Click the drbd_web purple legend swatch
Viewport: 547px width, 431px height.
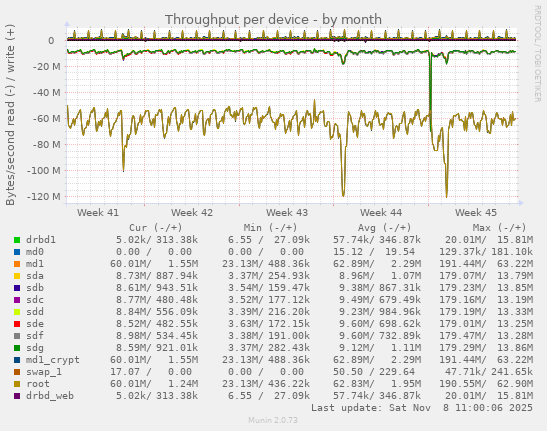(x=17, y=396)
